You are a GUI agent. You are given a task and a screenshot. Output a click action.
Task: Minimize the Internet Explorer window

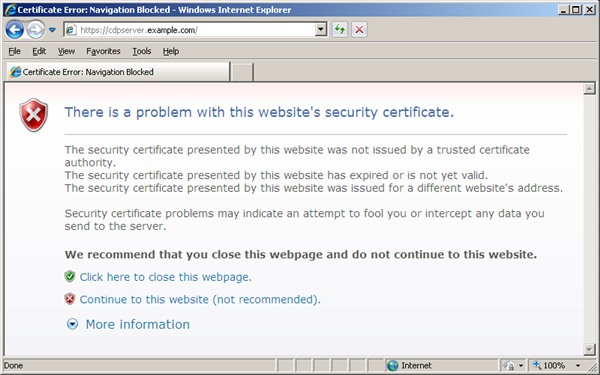(563, 10)
